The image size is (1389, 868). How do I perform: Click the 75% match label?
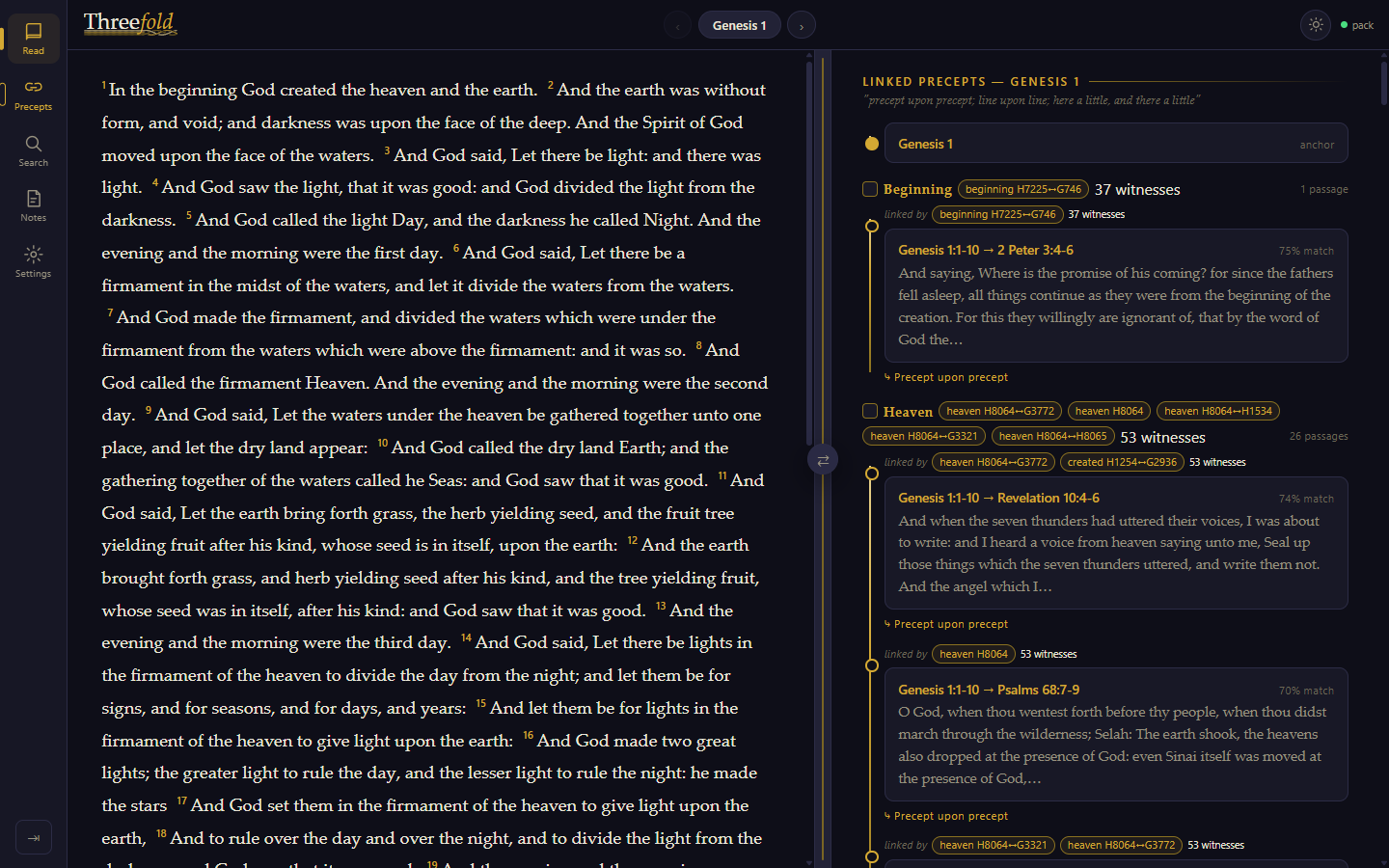(x=1306, y=251)
